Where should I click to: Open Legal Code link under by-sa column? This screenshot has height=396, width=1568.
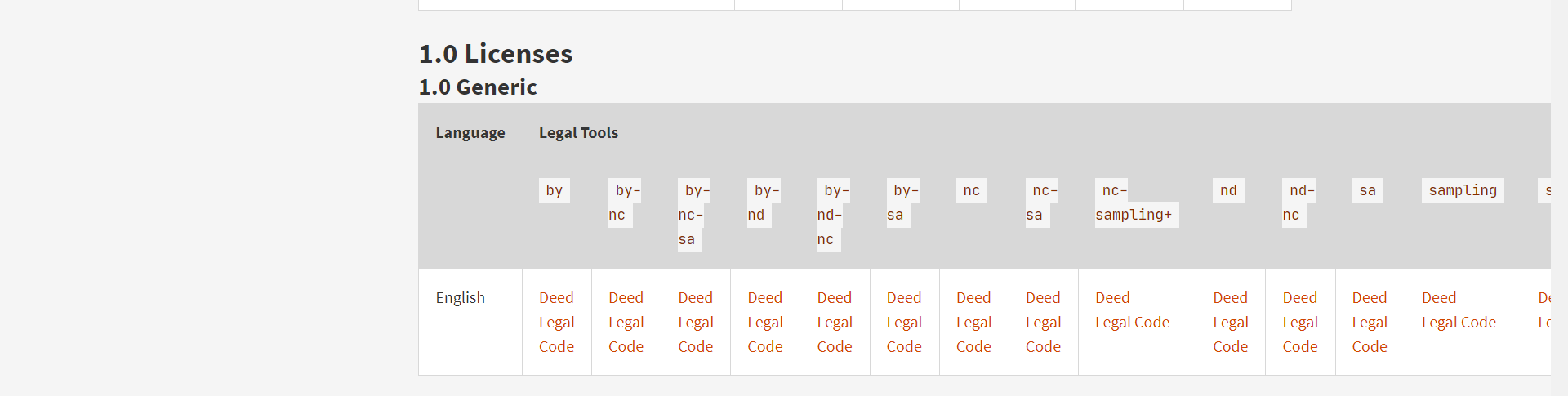904,335
